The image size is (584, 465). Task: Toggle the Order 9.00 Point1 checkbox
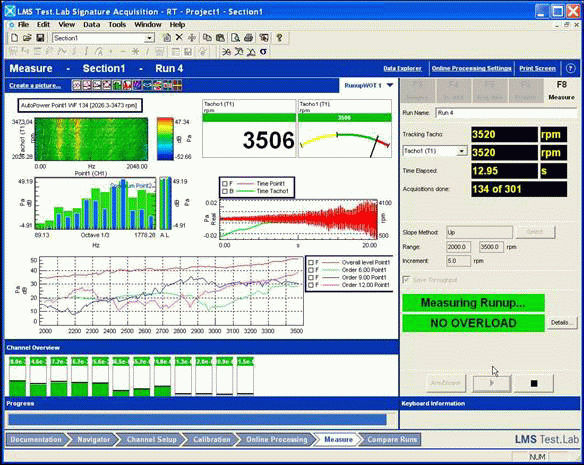pyautogui.click(x=311, y=278)
